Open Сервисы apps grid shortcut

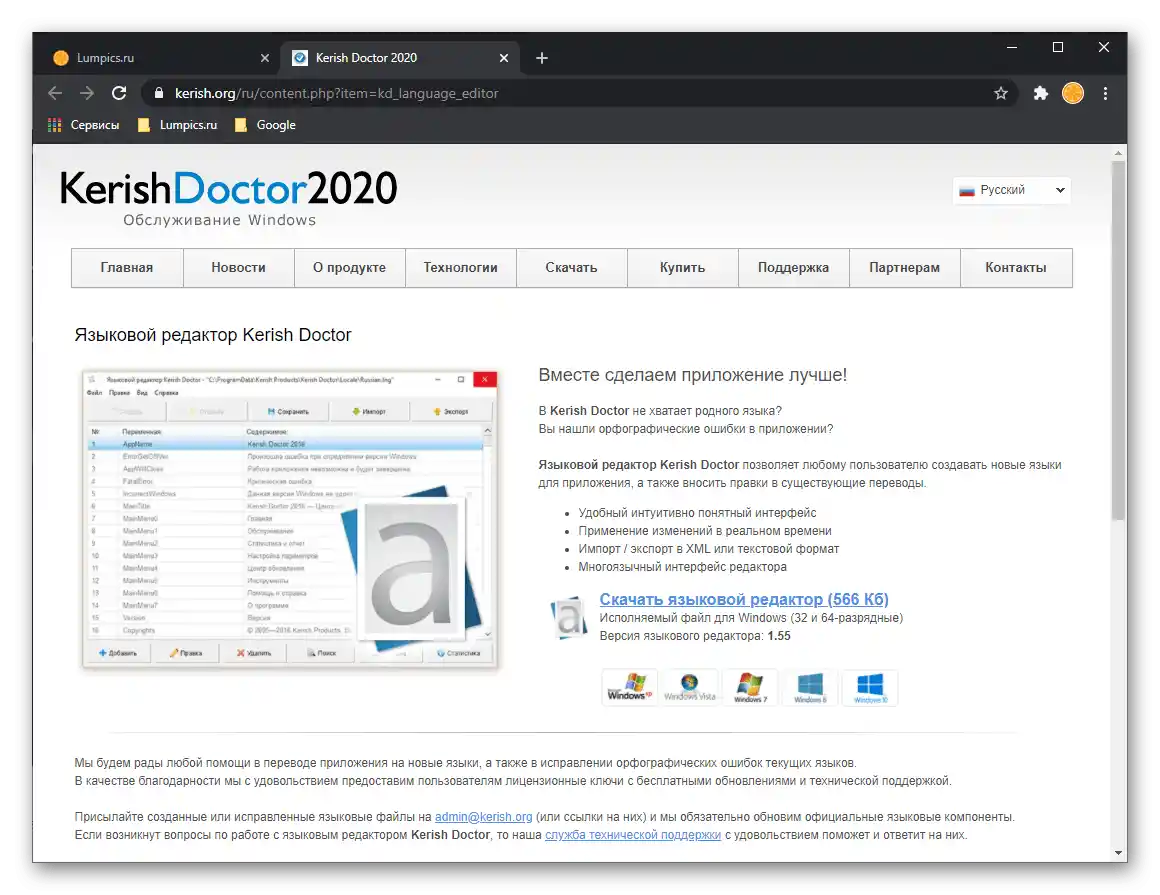click(84, 125)
